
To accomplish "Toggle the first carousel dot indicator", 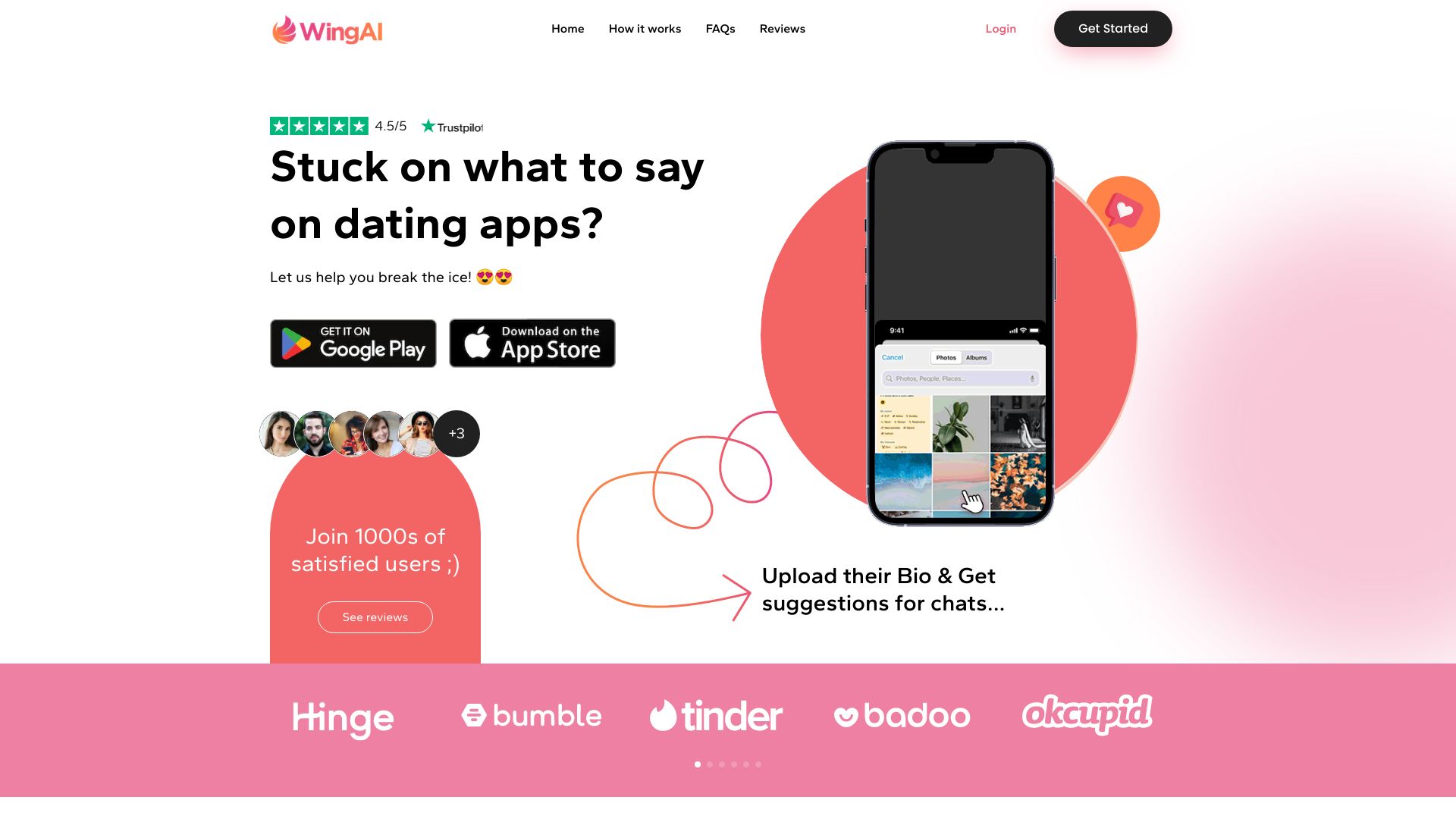I will [x=698, y=765].
